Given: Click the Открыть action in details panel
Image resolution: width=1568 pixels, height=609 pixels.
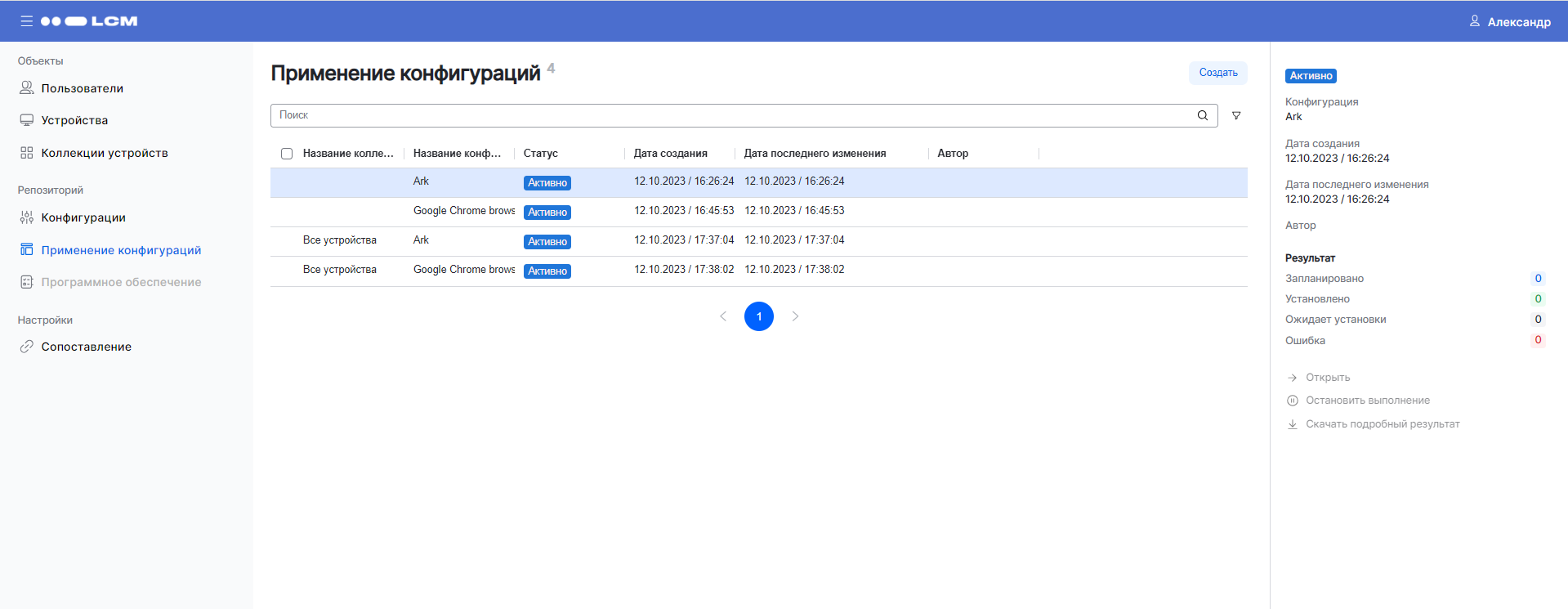Looking at the screenshot, I should pos(1327,378).
